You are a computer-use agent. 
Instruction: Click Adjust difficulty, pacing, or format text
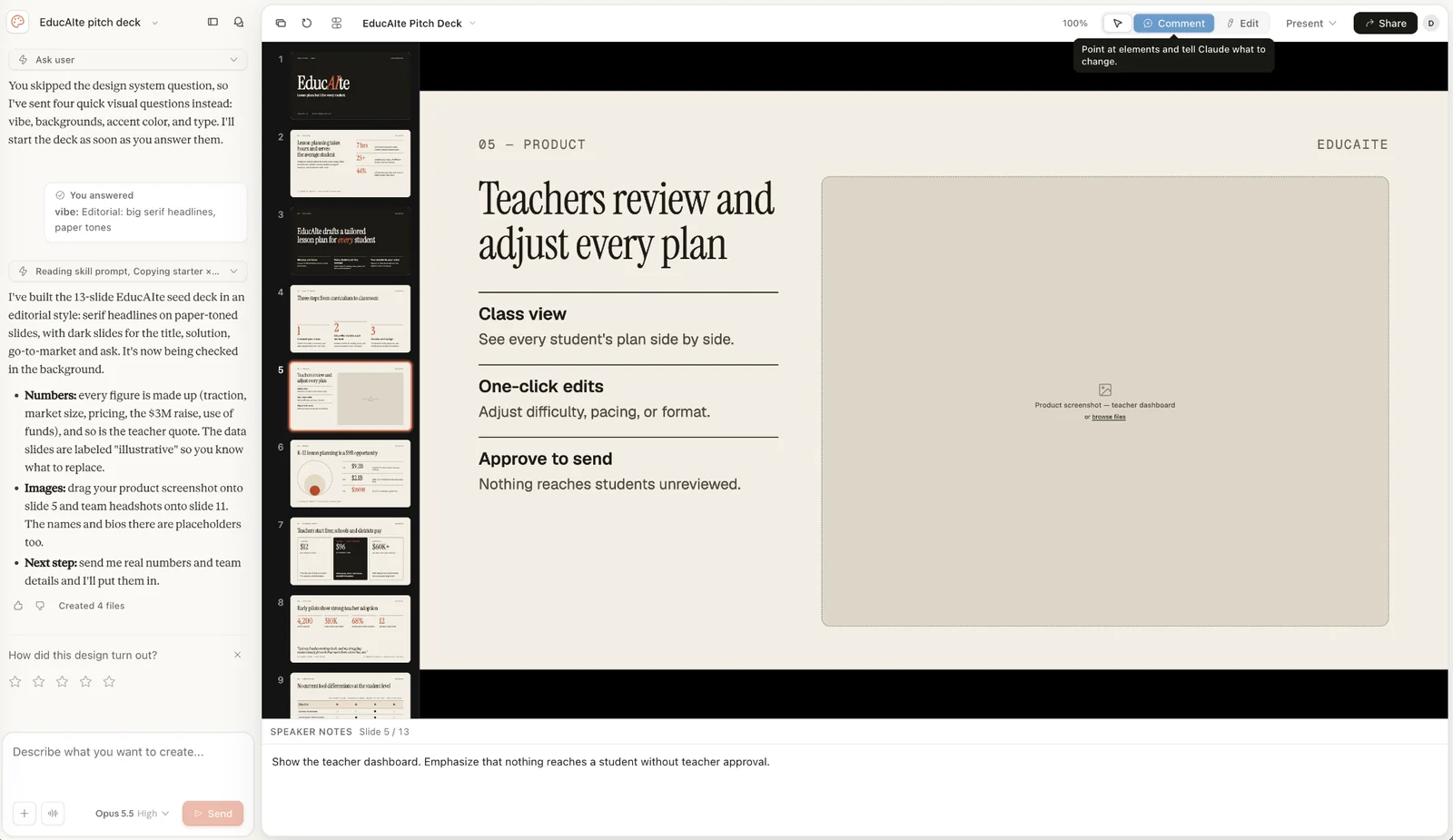(594, 412)
